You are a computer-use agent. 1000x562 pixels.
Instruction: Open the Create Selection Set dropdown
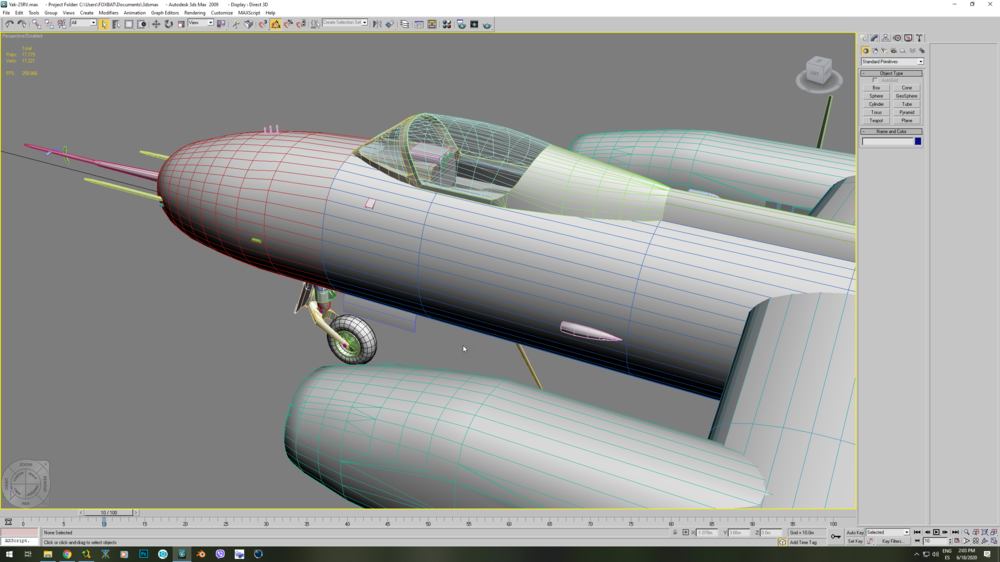(344, 23)
